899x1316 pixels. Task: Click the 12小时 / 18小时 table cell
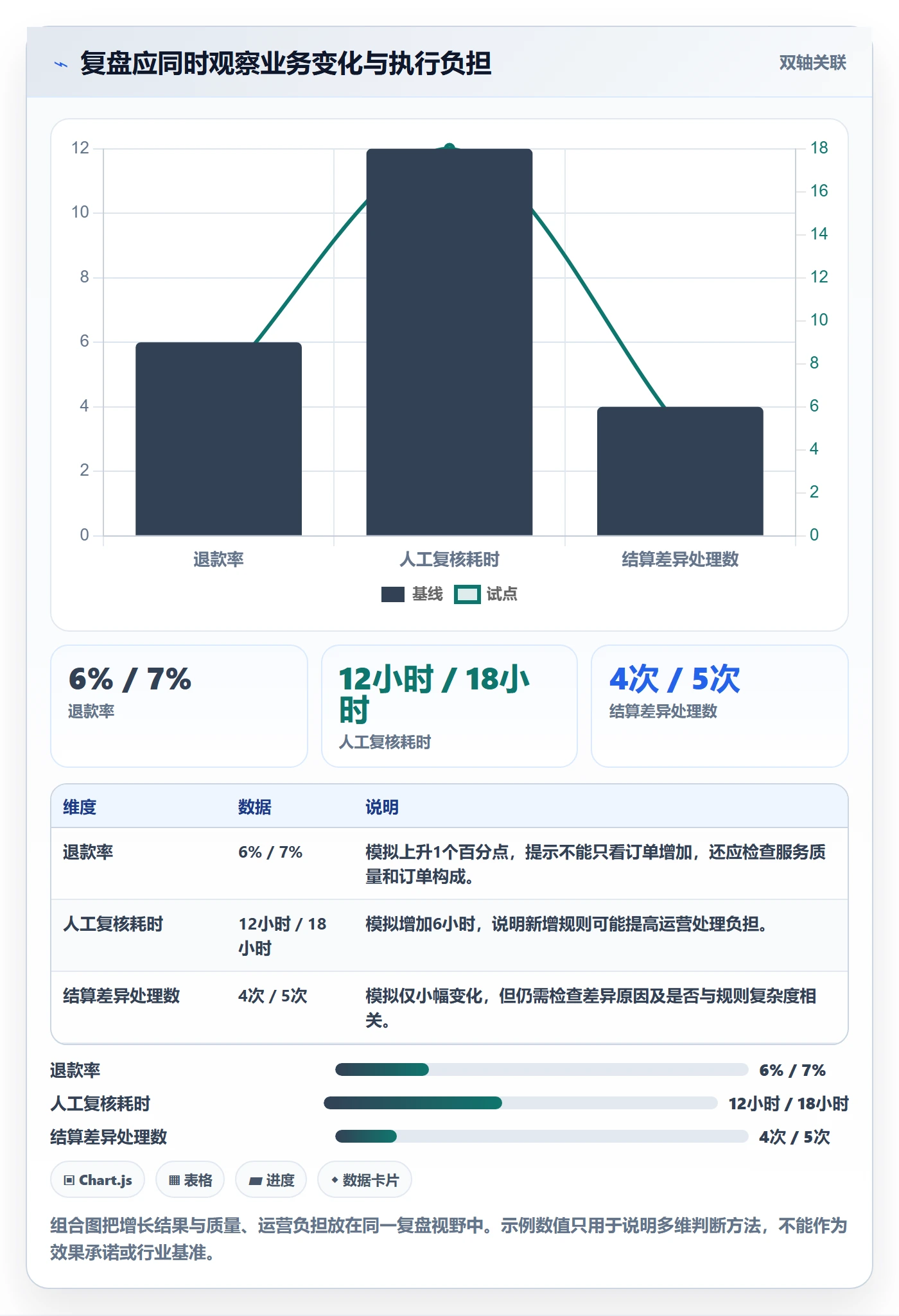pyautogui.click(x=283, y=936)
